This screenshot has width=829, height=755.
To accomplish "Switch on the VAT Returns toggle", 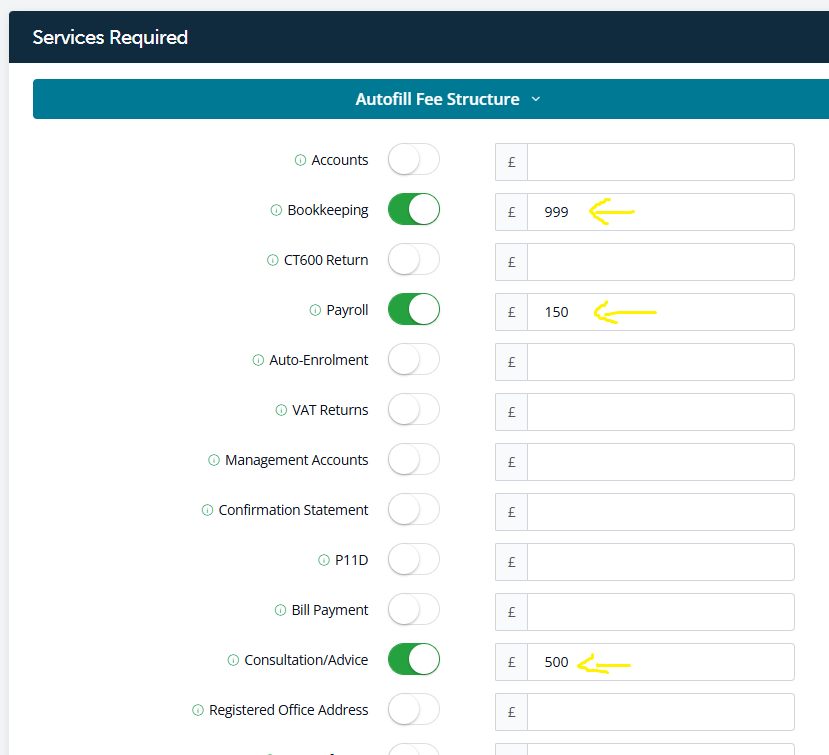I will tap(413, 410).
